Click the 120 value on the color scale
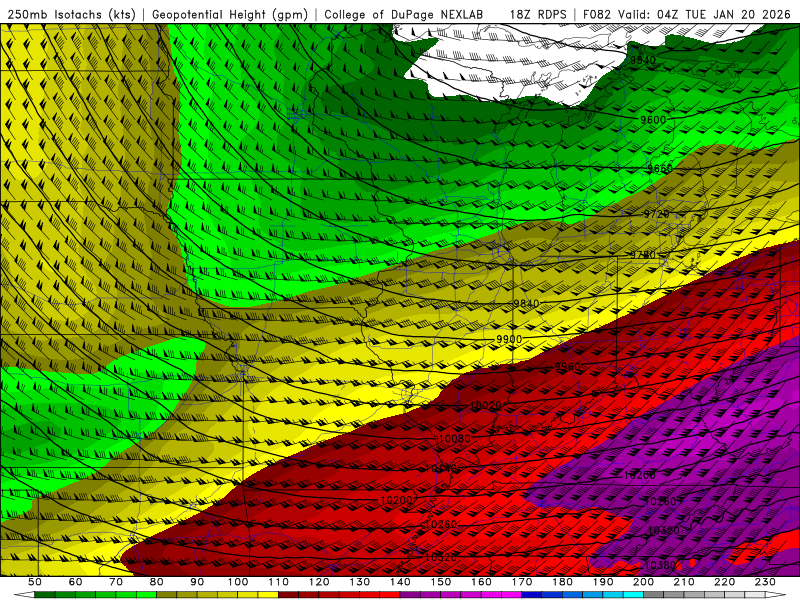Viewport: 800px width, 600px height. coord(319,582)
